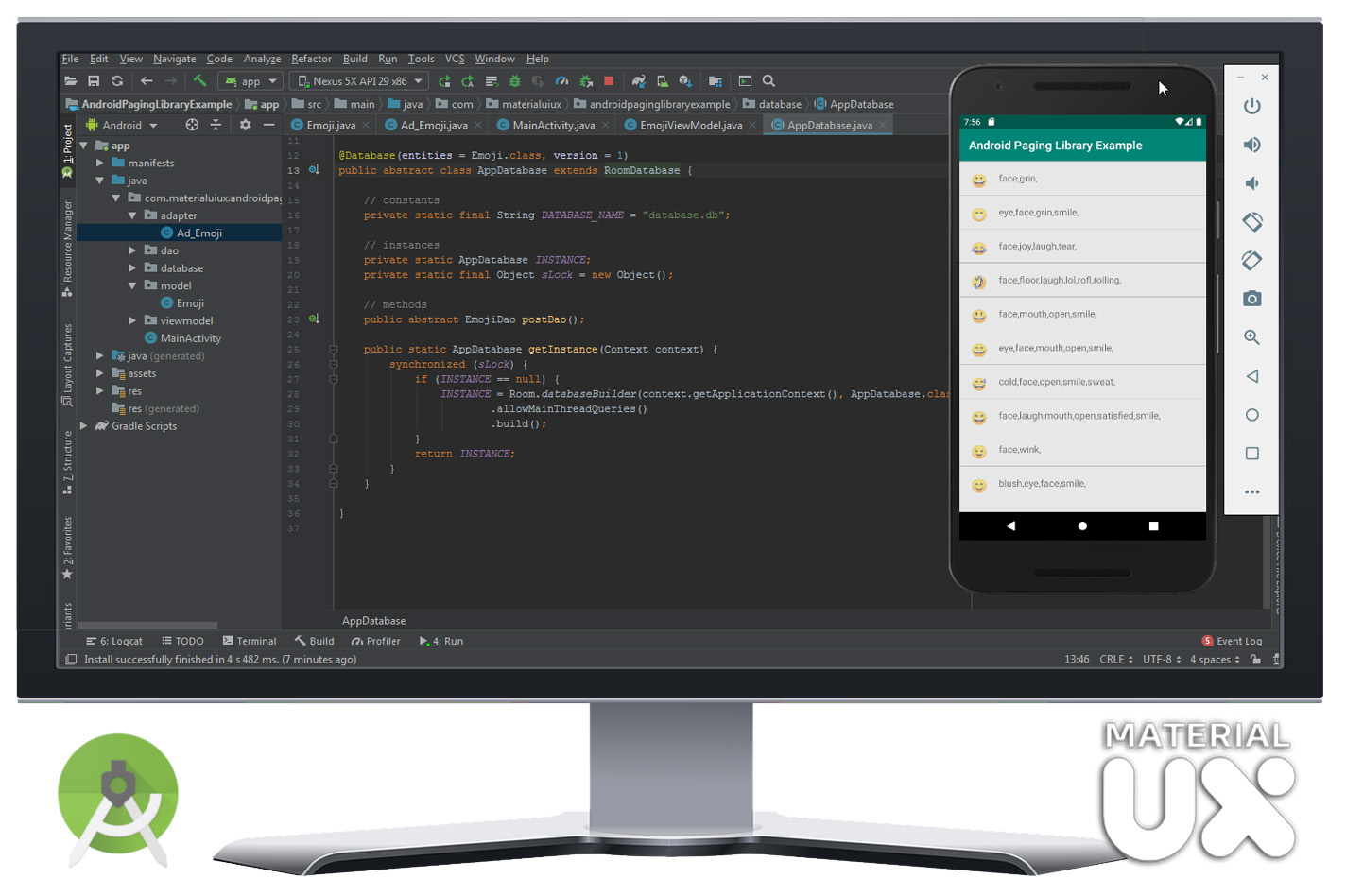Stop the running application

609,81
